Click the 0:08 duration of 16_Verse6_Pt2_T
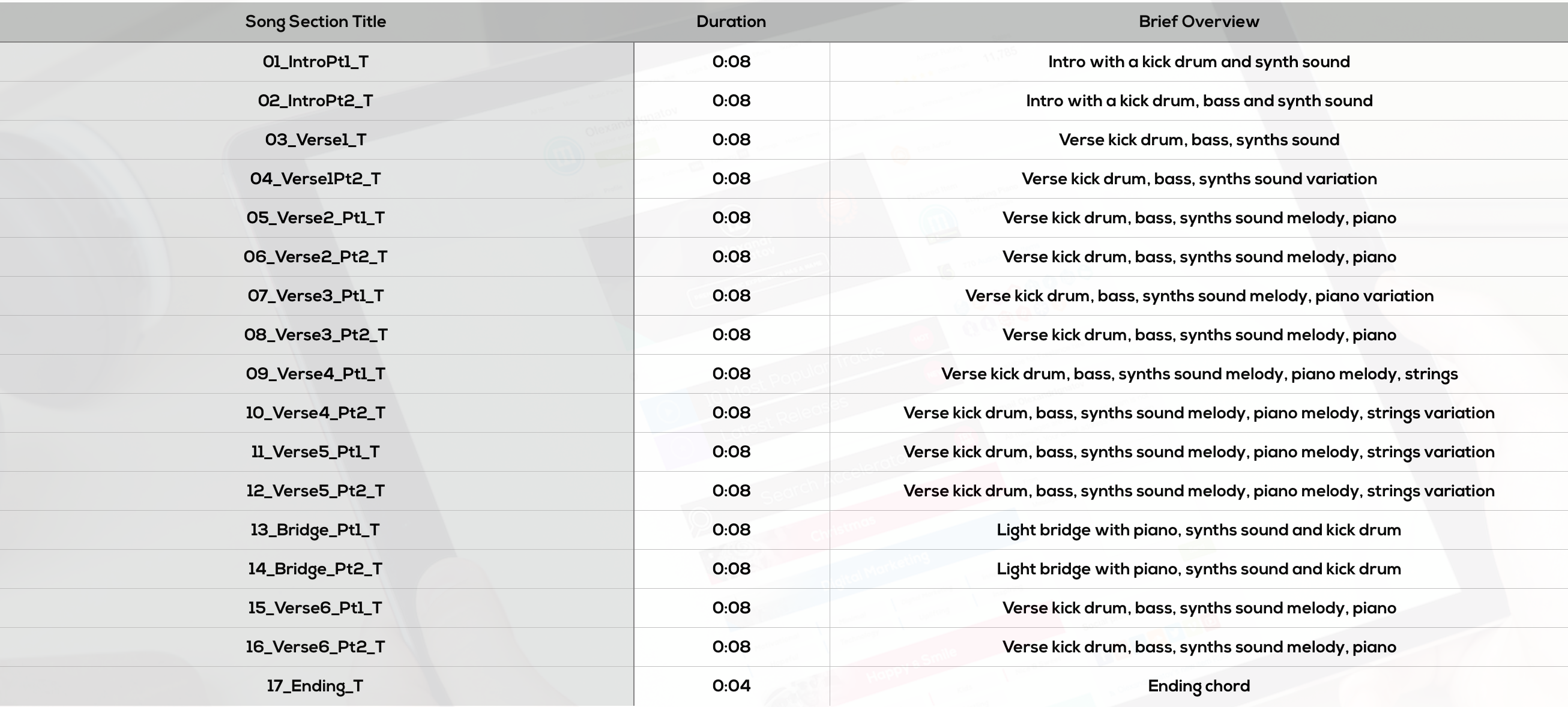Viewport: 1568px width, 707px height. tap(731, 646)
